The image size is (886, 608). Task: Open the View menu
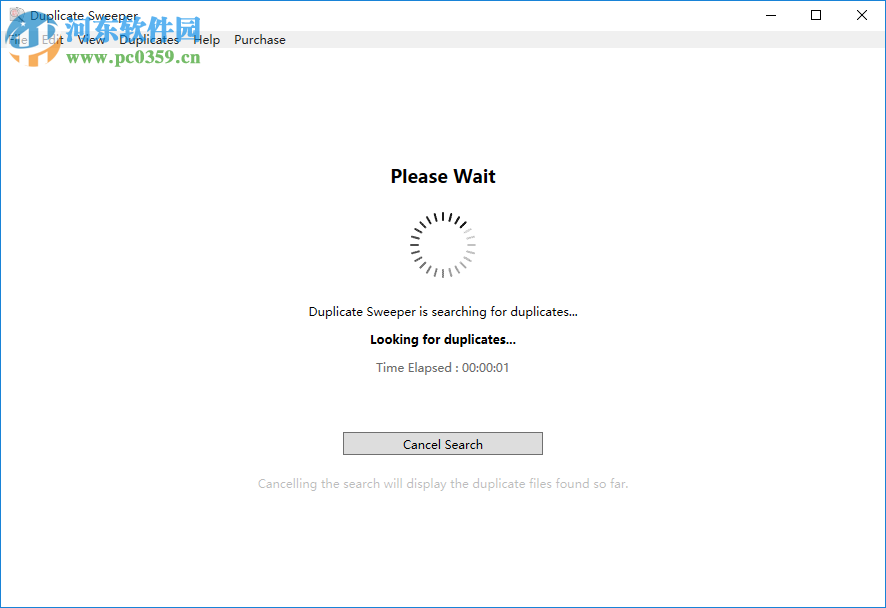(x=91, y=39)
